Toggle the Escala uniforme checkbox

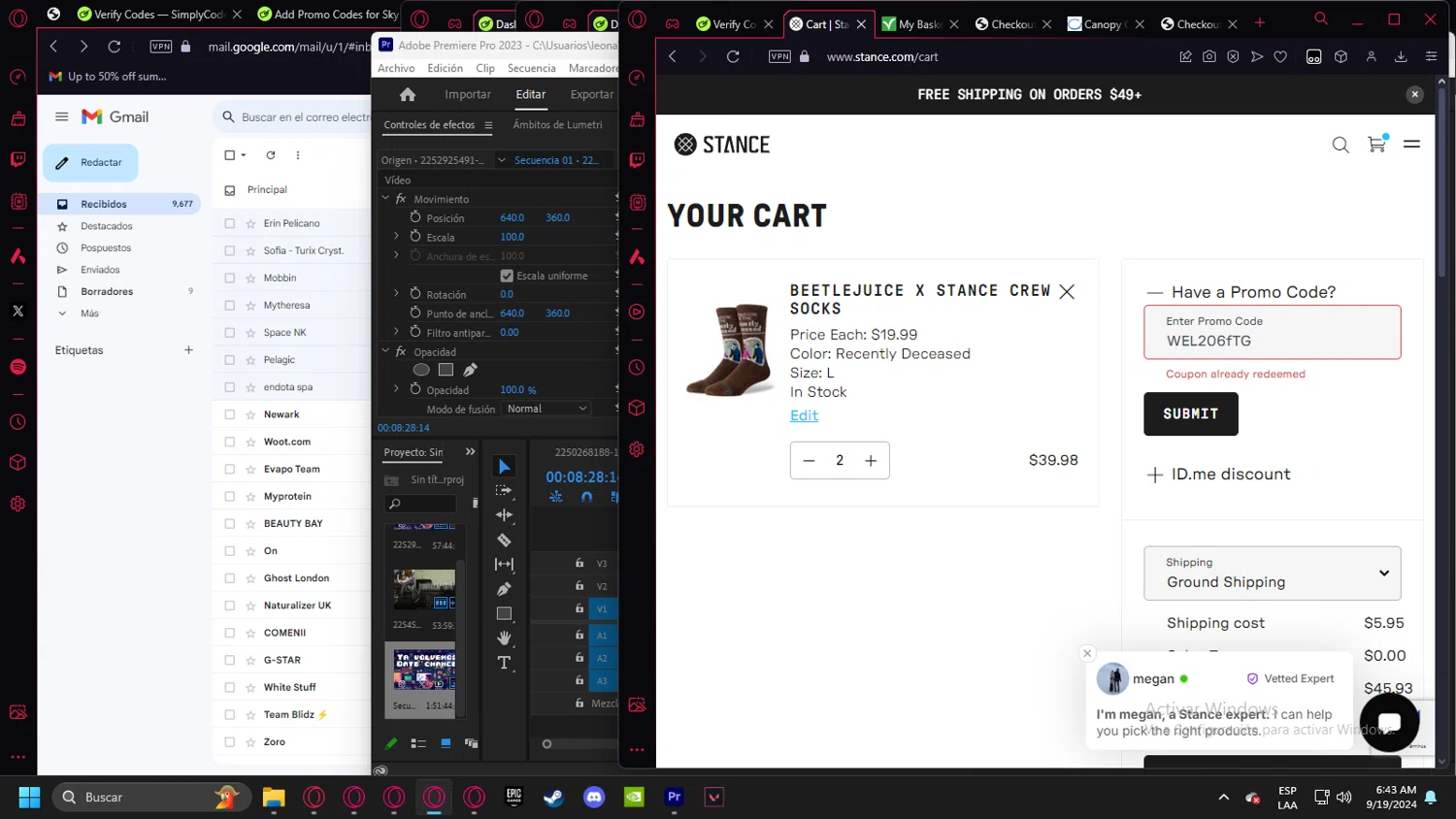coord(507,276)
